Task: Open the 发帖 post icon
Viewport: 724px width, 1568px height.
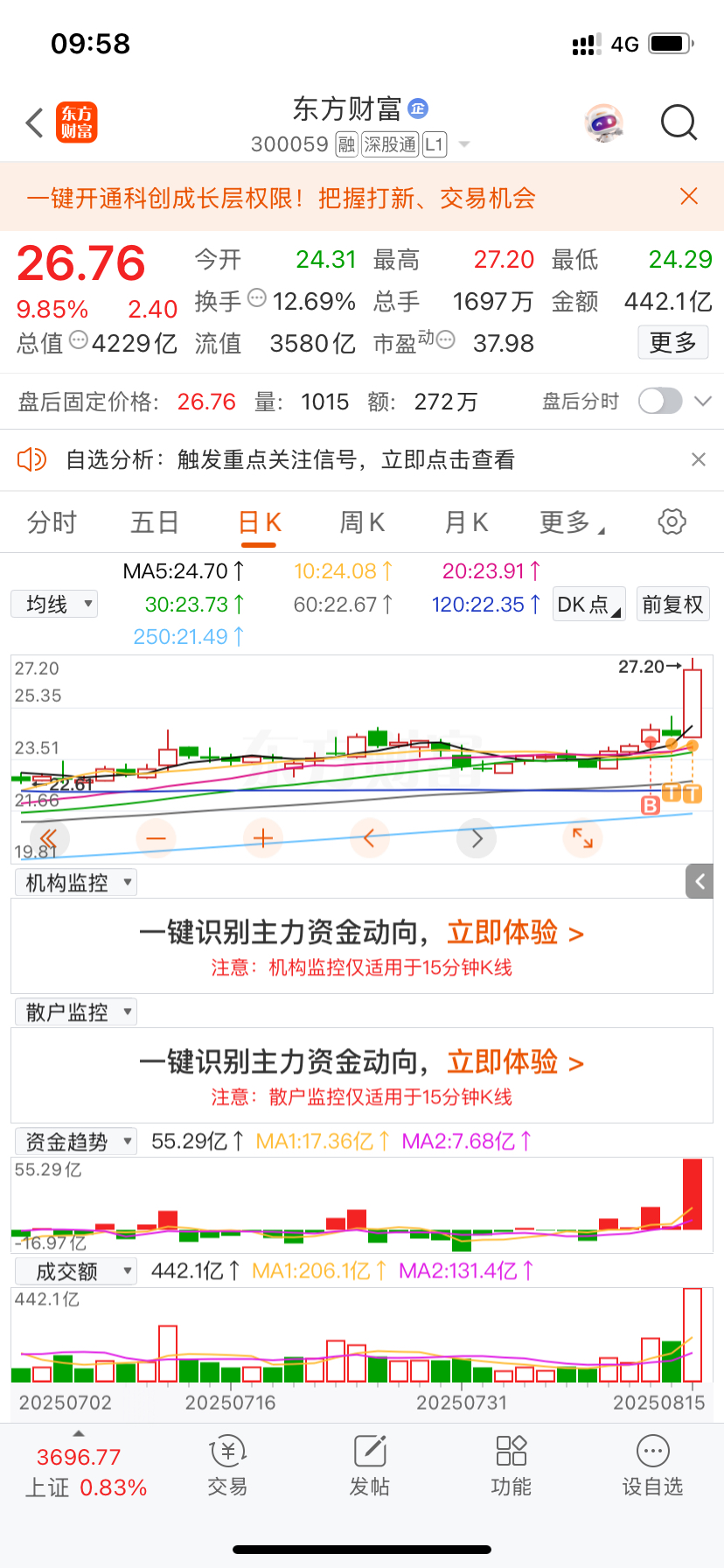Action: (369, 1466)
